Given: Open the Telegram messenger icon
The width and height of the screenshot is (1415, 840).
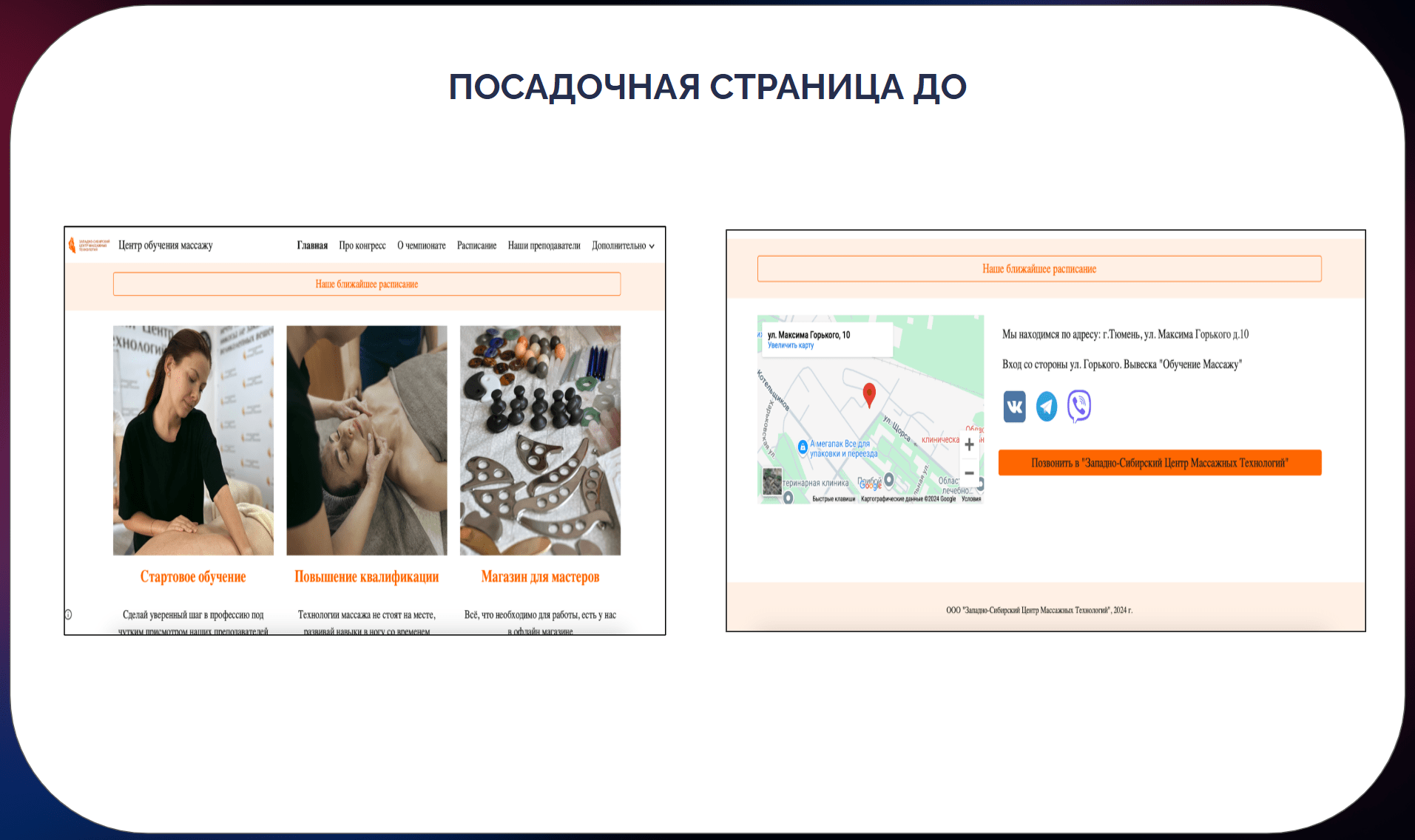Looking at the screenshot, I should point(1047,407).
